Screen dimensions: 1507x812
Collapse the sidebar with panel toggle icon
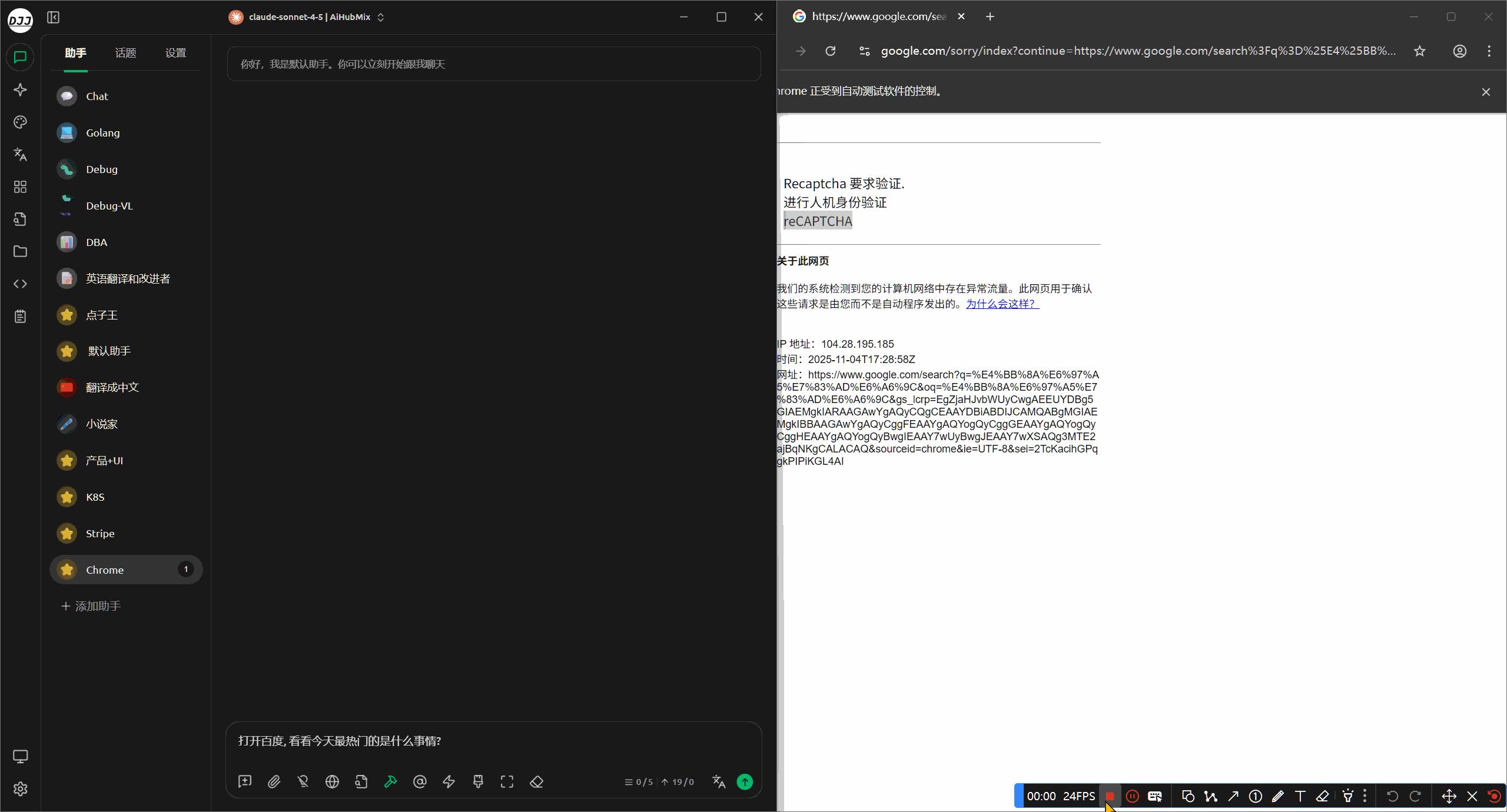pos(53,17)
